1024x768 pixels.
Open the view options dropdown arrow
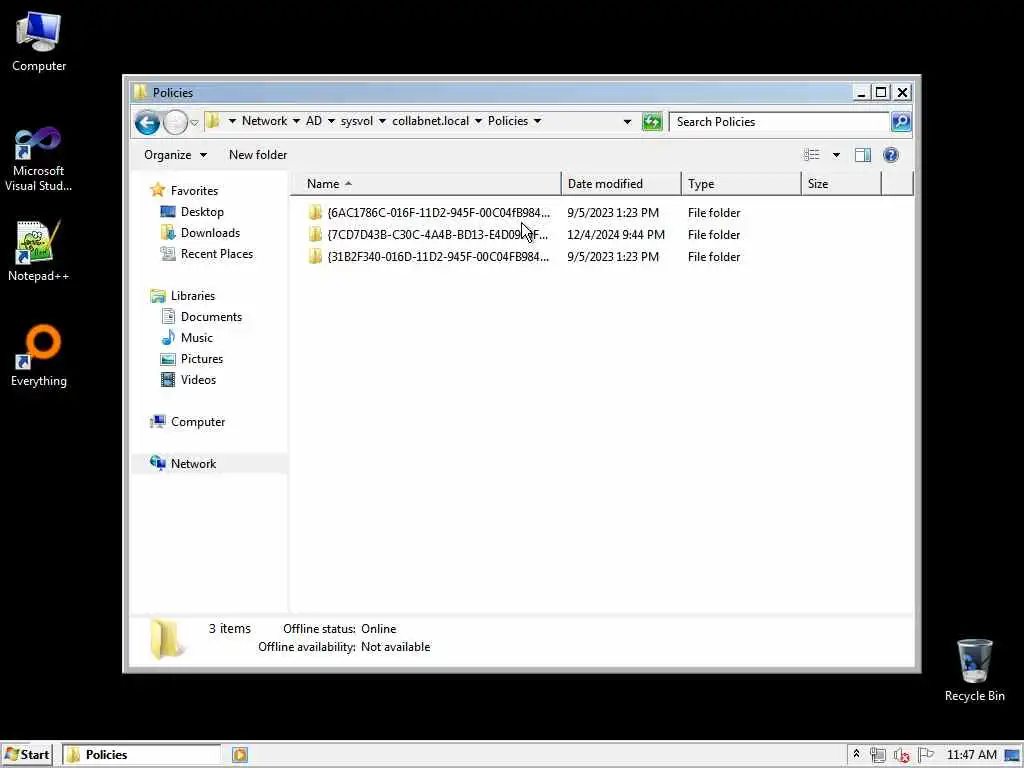click(x=836, y=155)
